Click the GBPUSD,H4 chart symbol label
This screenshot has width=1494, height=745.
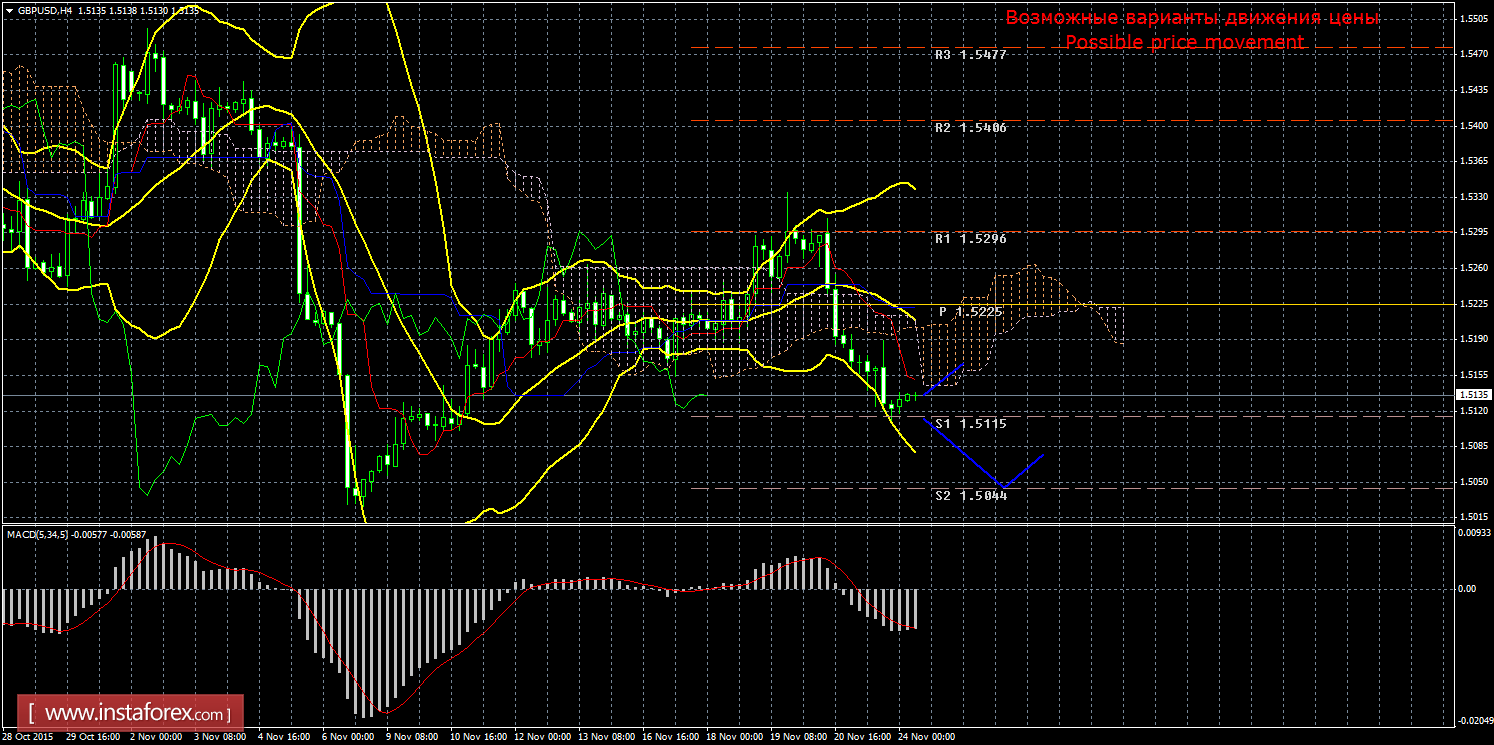[40, 10]
